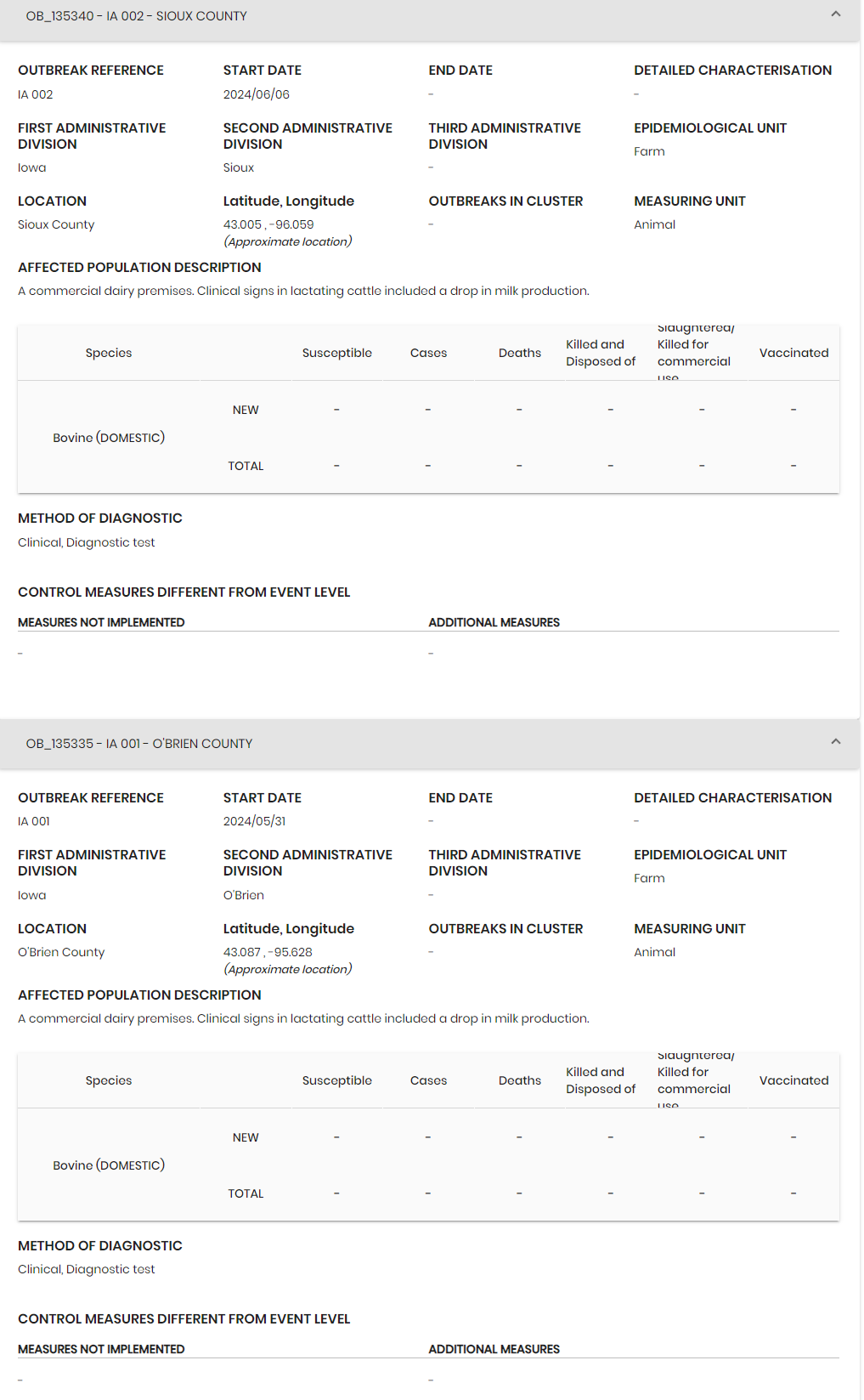864x1400 pixels.
Task: Click Susceptible column header in Sioux table
Action: tap(336, 353)
